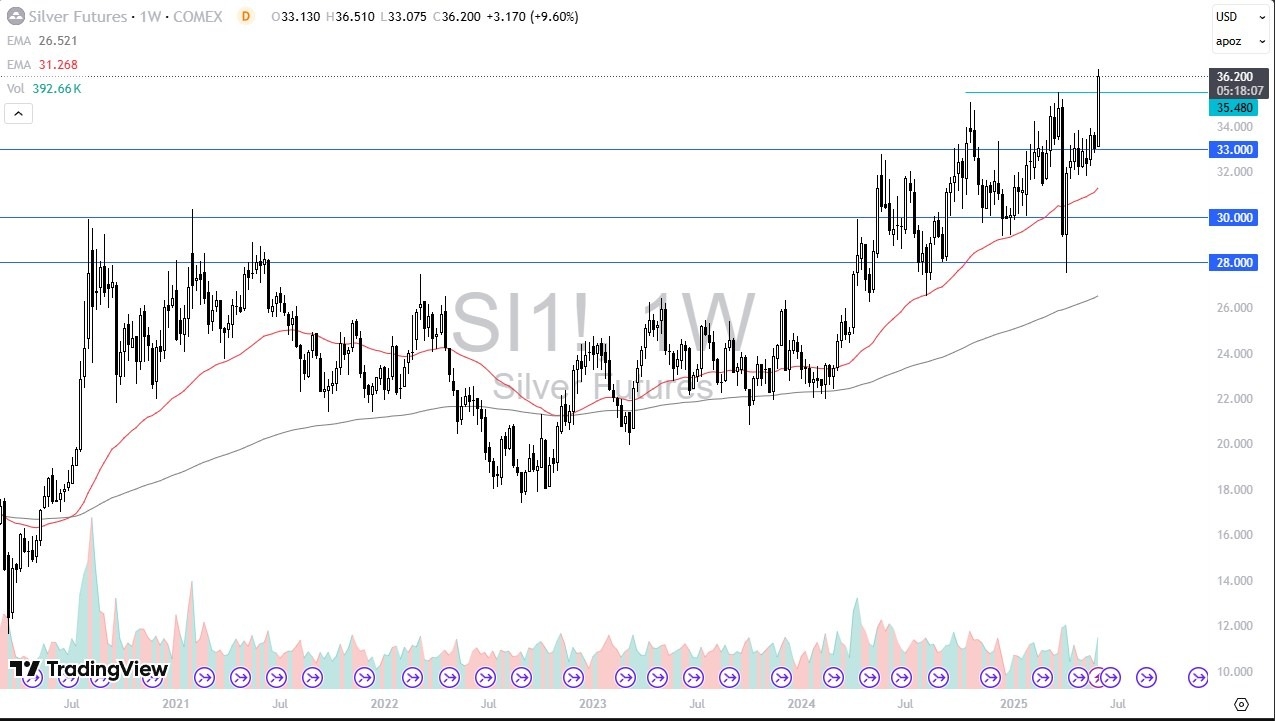Image resolution: width=1275 pixels, height=721 pixels.
Task: Open the Silver Futures symbol title
Action: click(x=123, y=17)
